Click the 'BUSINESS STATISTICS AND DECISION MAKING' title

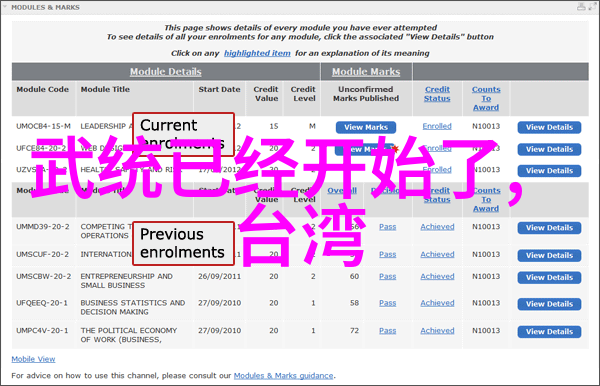pos(133,307)
